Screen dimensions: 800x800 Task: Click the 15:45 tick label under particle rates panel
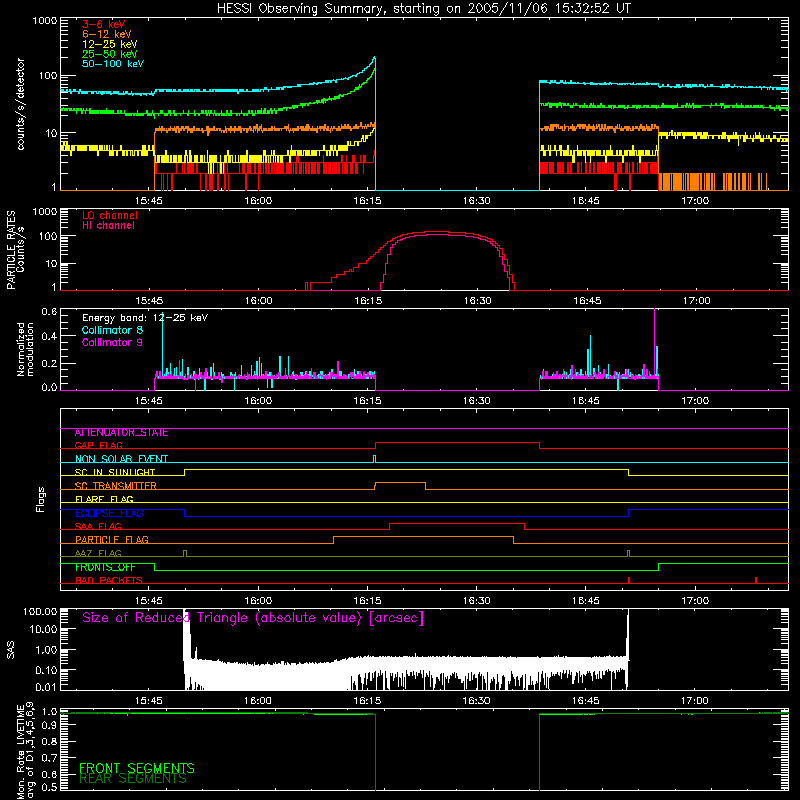[x=149, y=301]
